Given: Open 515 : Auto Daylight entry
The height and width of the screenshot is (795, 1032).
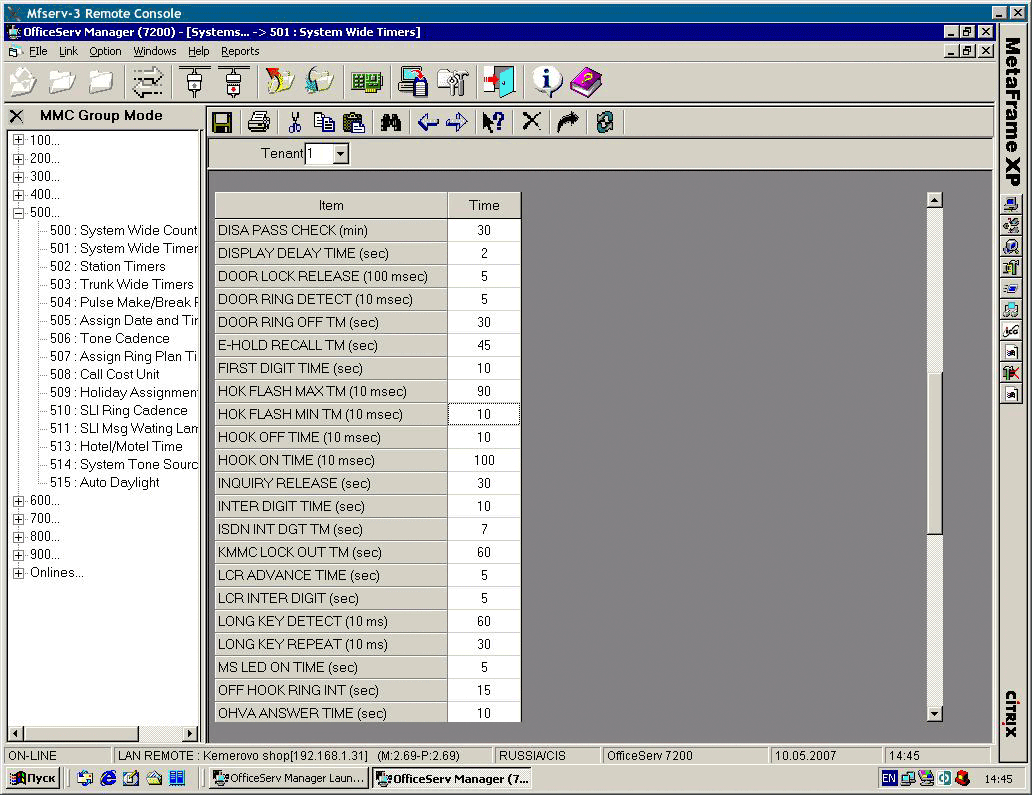Looking at the screenshot, I should click(x=105, y=482).
